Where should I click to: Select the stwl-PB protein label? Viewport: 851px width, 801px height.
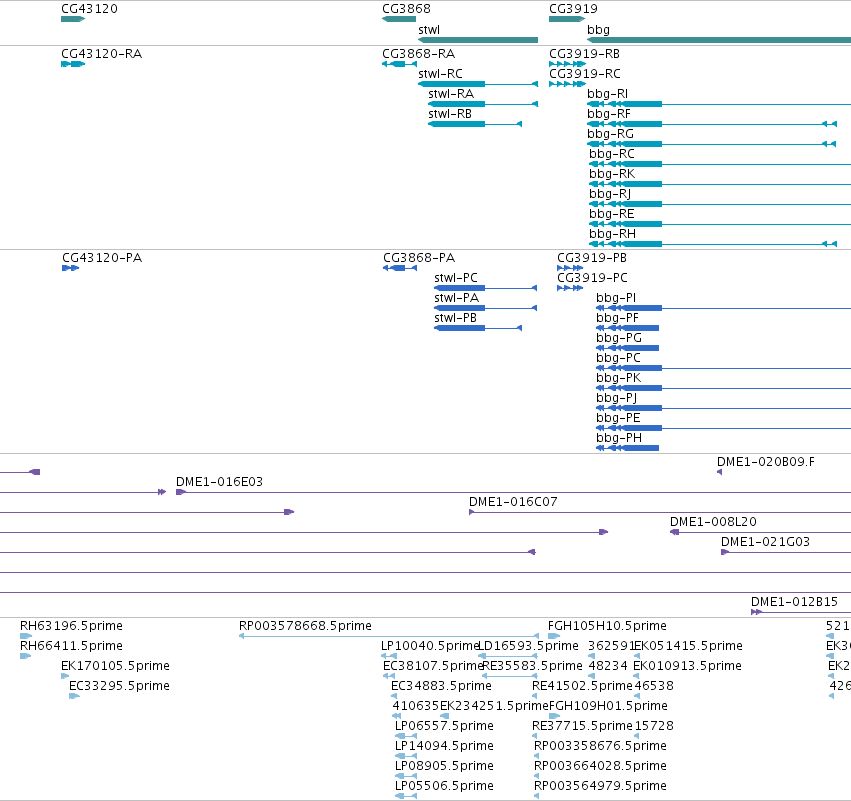click(455, 318)
